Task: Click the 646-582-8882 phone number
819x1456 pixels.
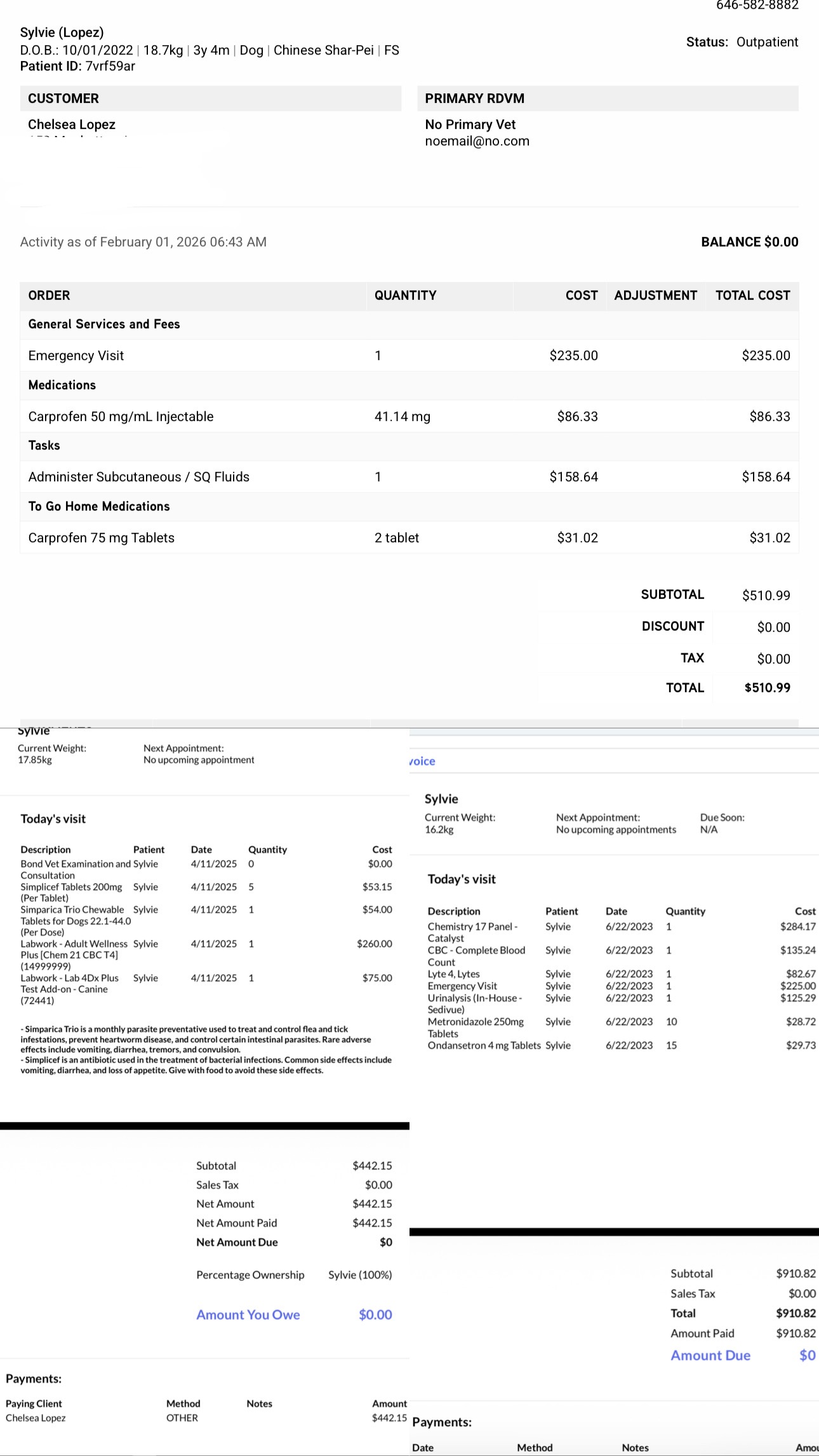Action: click(757, 6)
